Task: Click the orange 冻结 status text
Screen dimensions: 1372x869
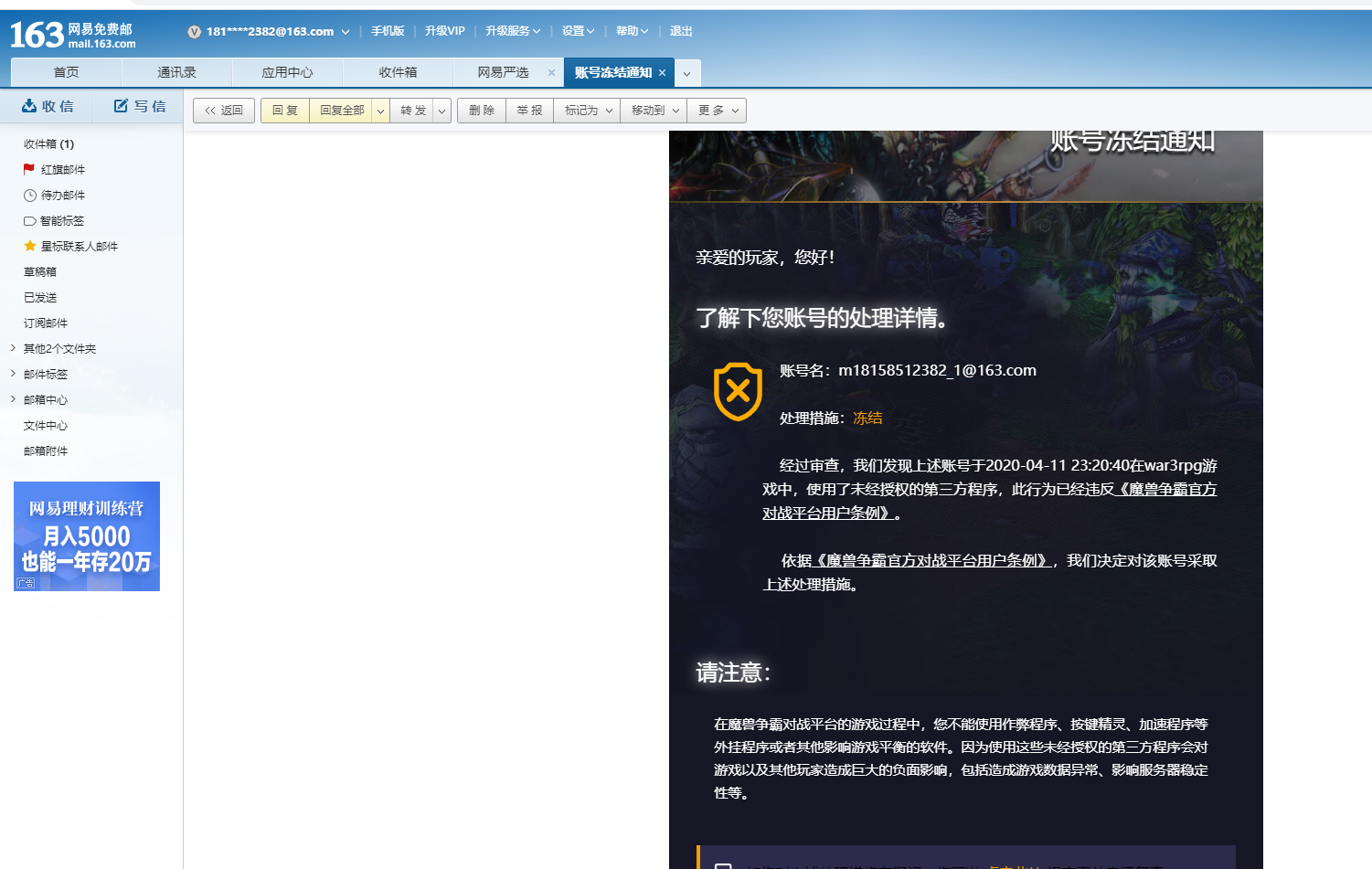Action: point(867,418)
